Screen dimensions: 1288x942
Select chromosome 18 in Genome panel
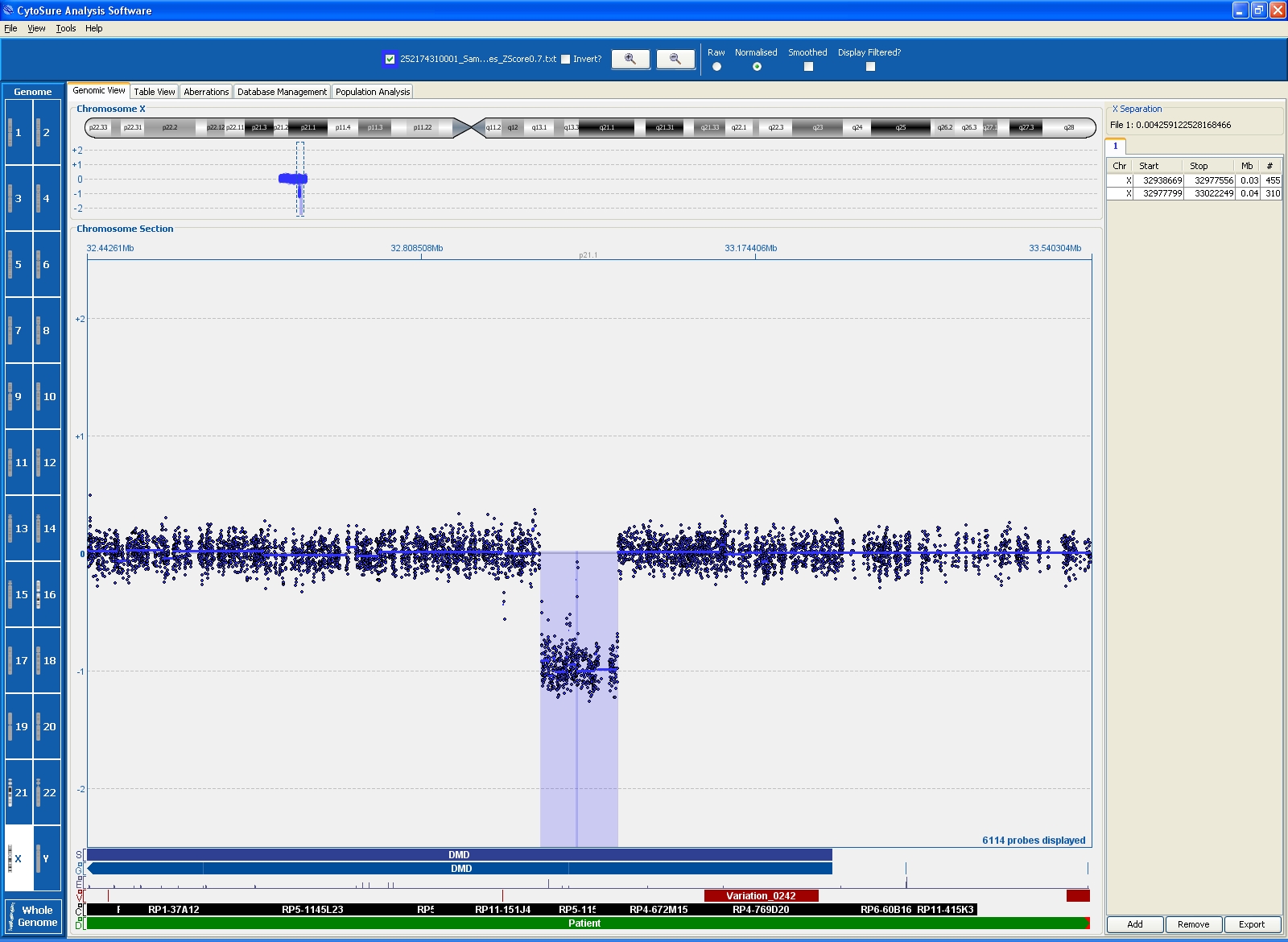pos(47,660)
